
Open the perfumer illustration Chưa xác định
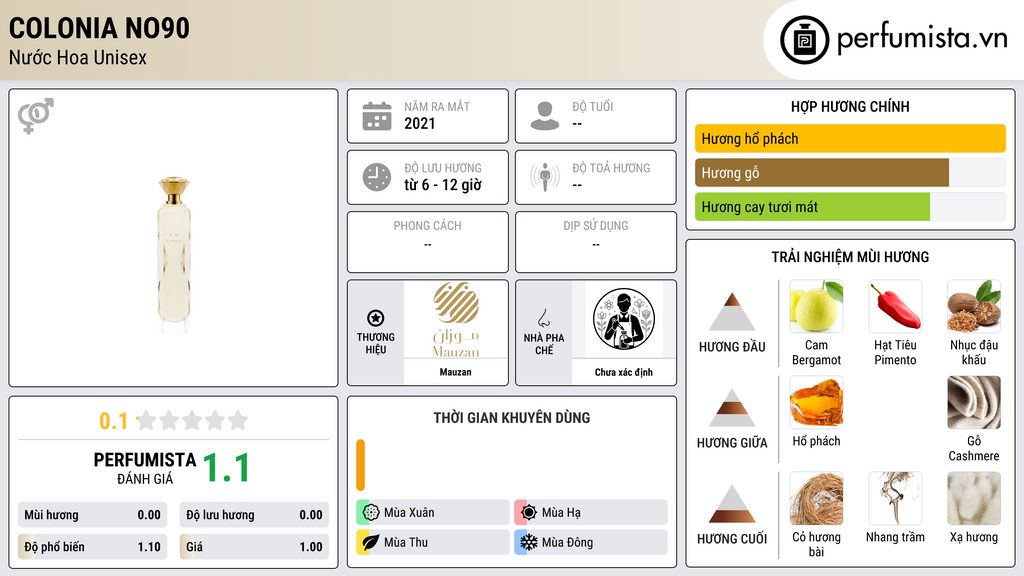point(624,319)
